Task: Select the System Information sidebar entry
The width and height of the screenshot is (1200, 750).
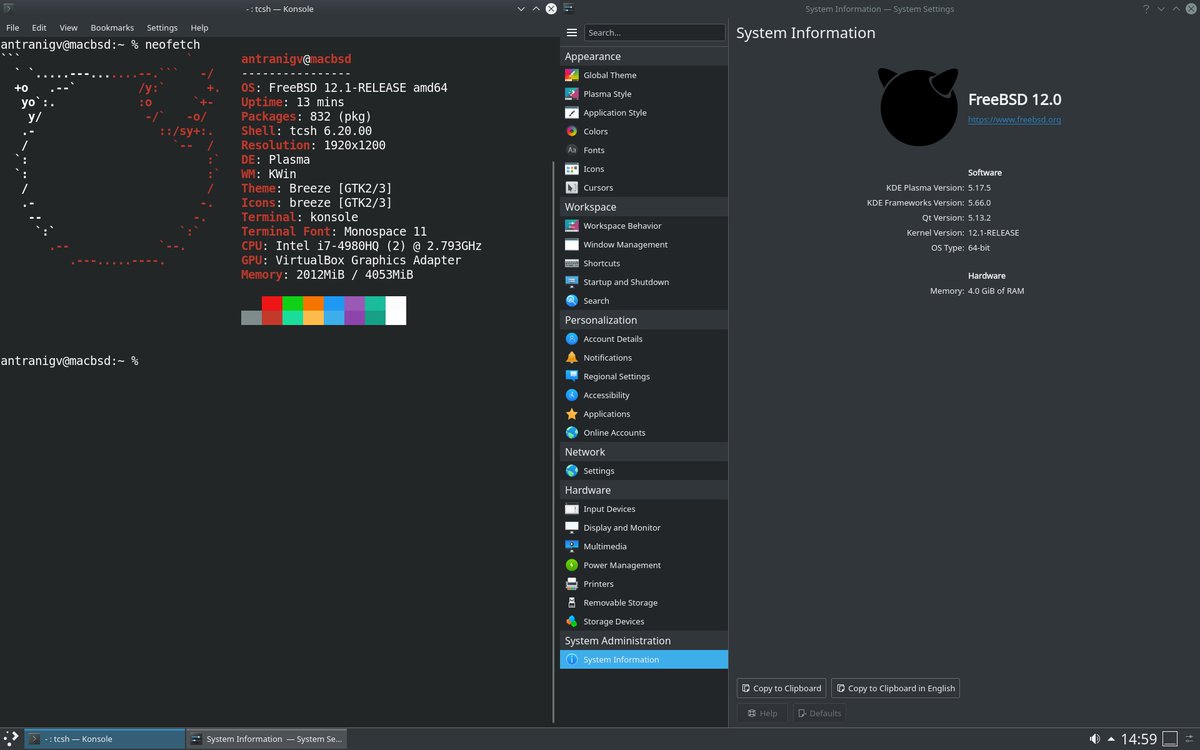Action: [644, 660]
